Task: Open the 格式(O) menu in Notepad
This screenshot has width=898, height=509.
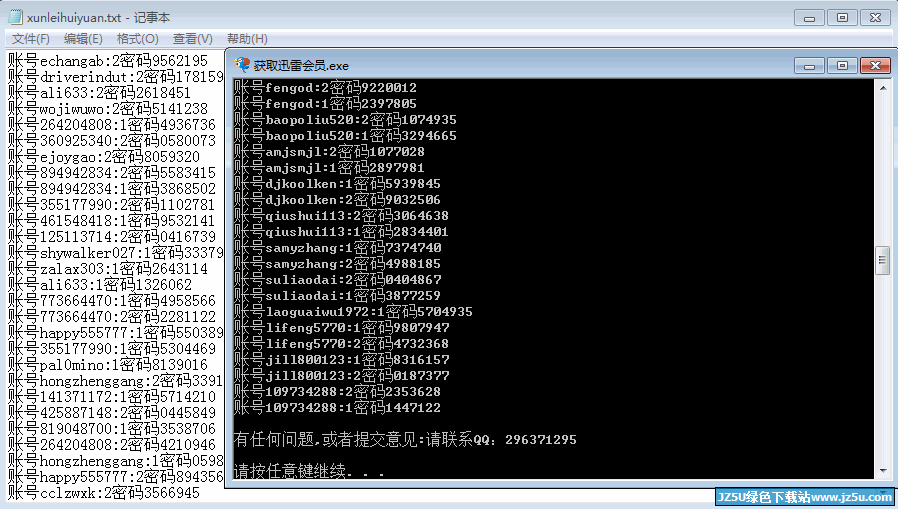Action: [x=137, y=39]
